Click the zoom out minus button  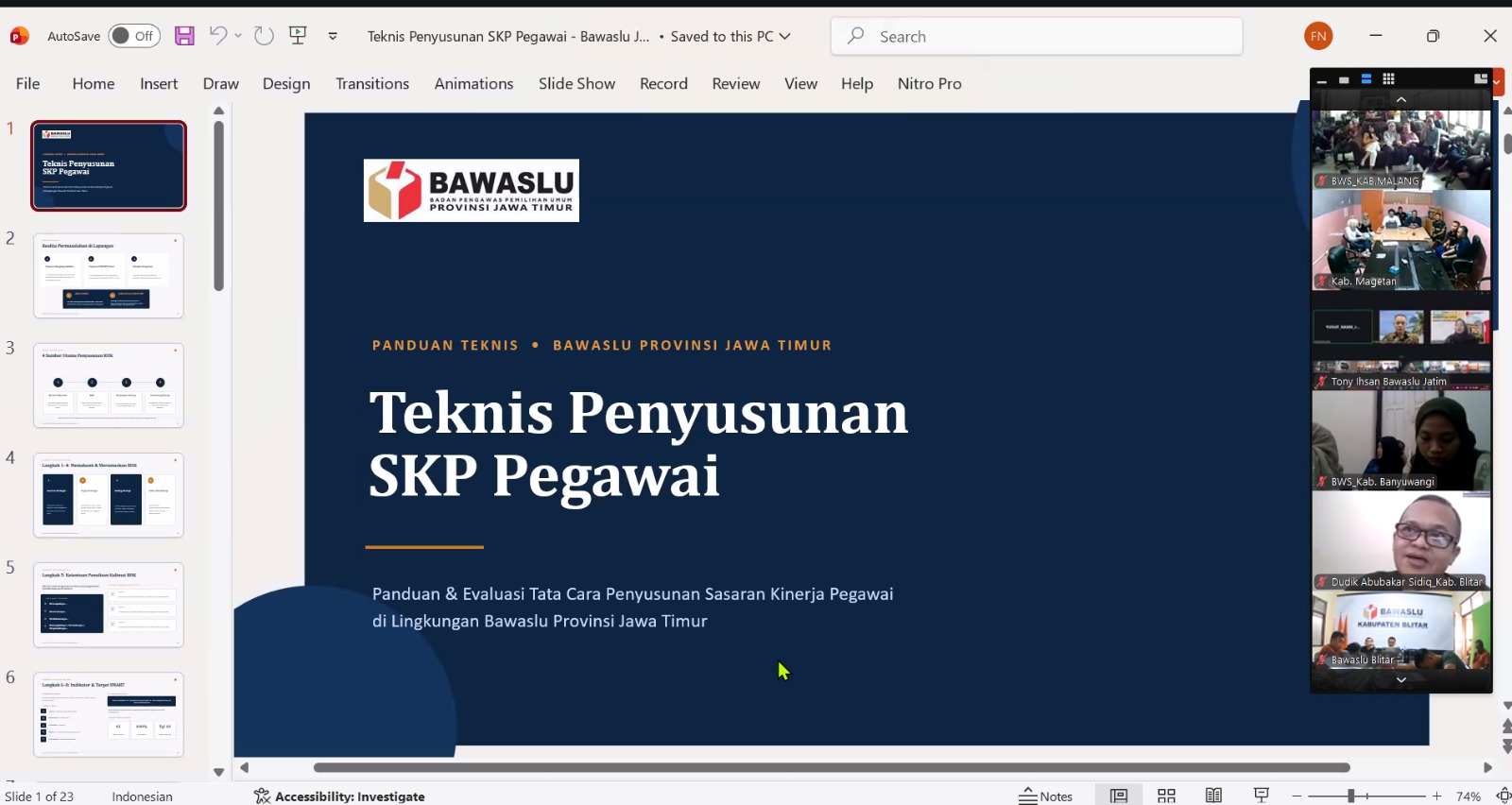point(1297,796)
